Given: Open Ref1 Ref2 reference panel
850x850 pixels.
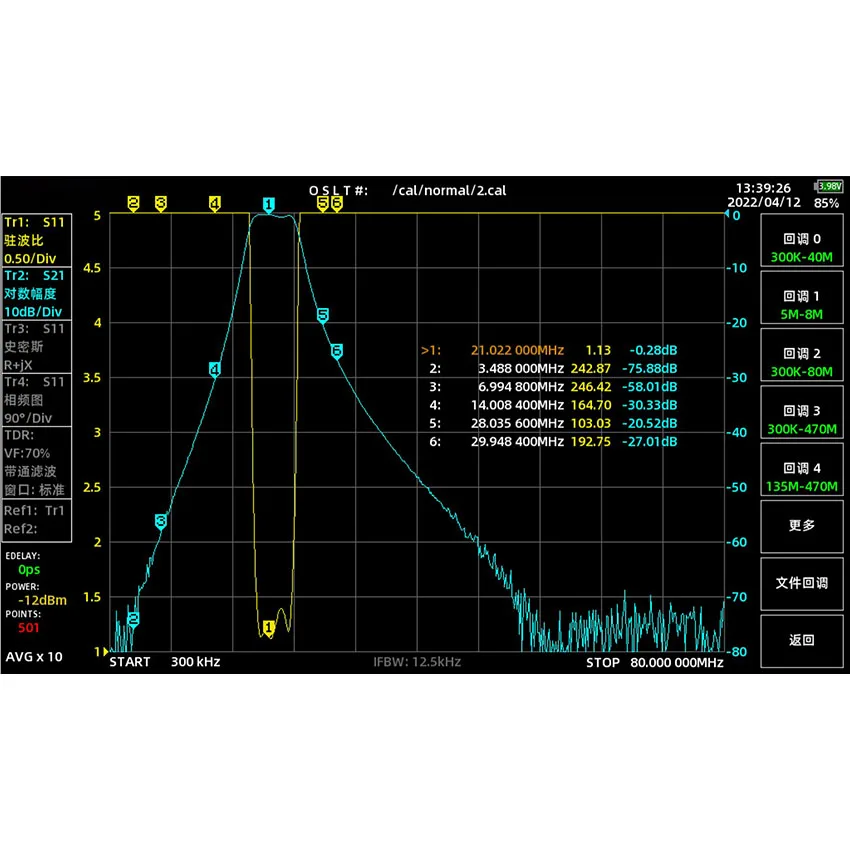Looking at the screenshot, I should (x=37, y=520).
